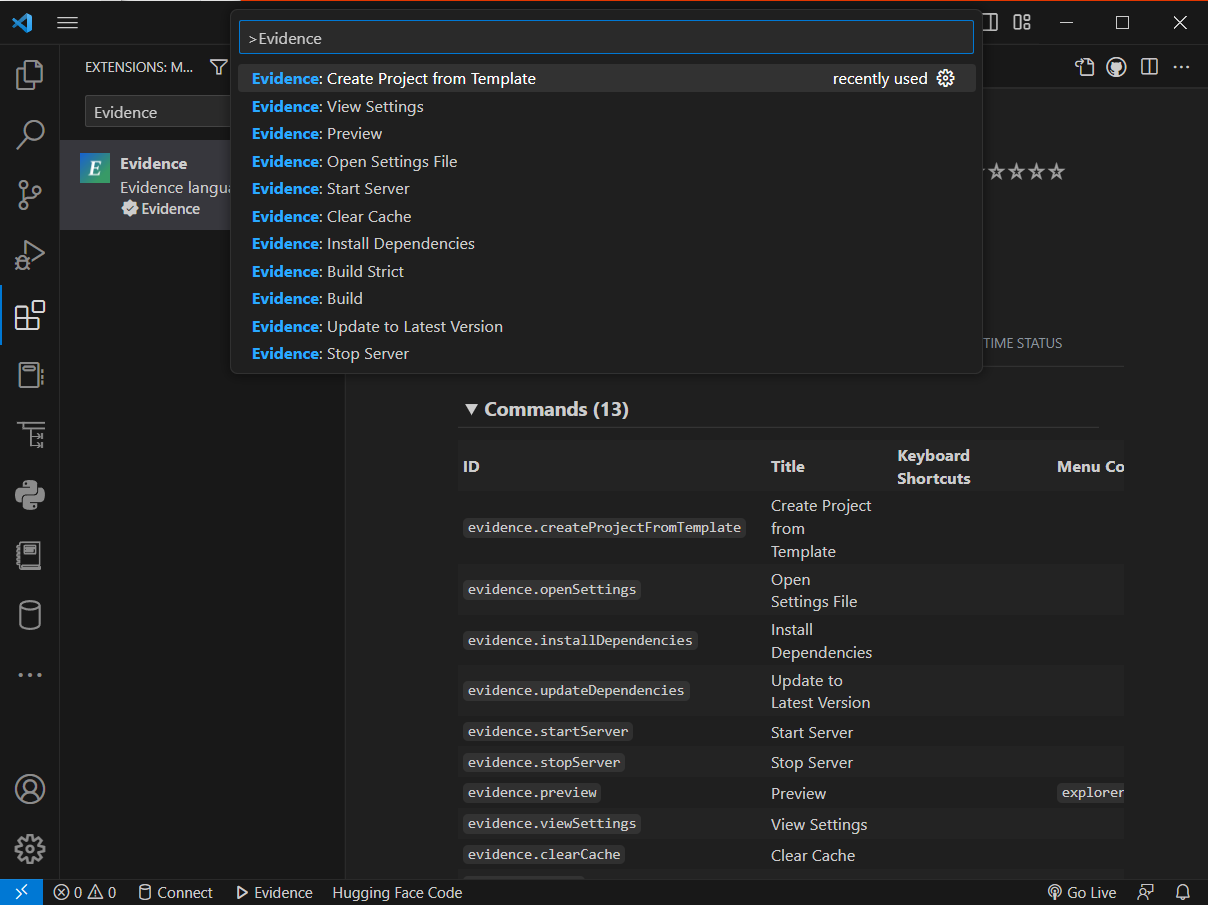This screenshot has width=1208, height=905.
Task: Open the notebook-with-tabs activity bar icon
Action: tap(30, 375)
